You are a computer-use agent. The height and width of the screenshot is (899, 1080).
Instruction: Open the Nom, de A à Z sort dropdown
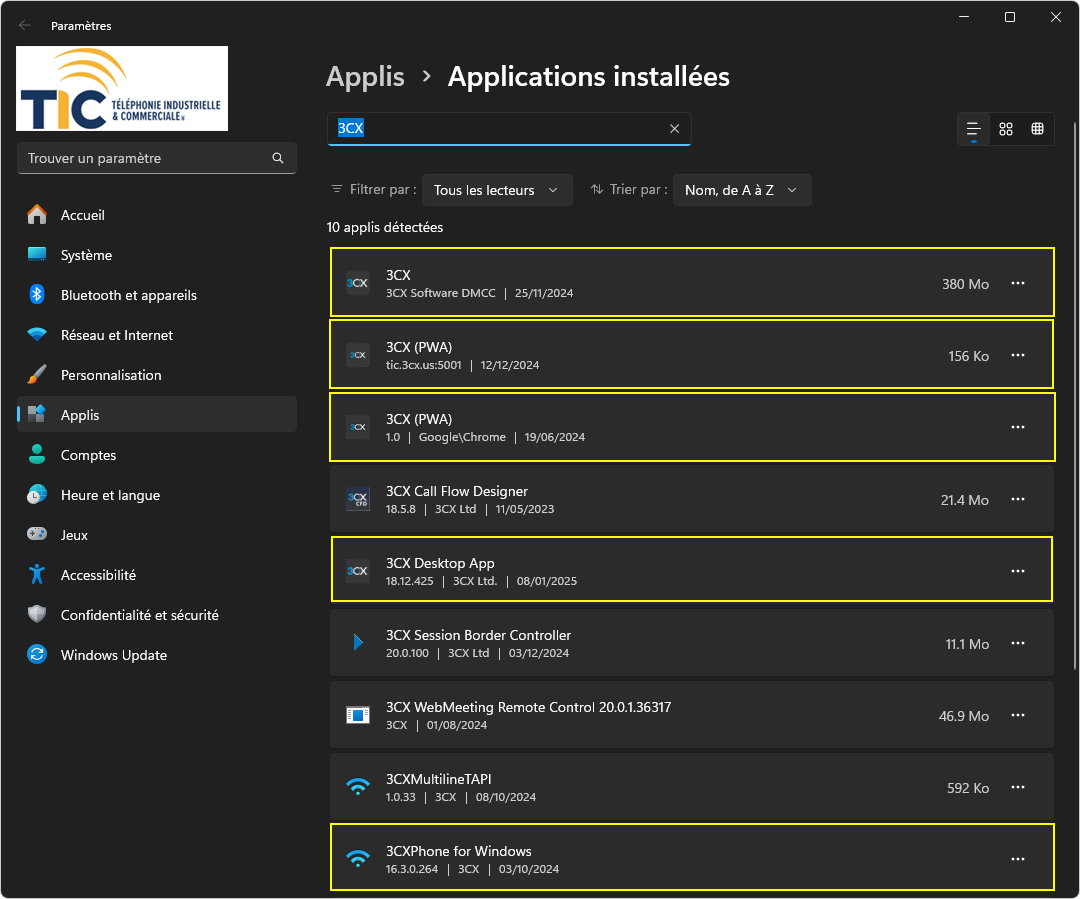(742, 190)
